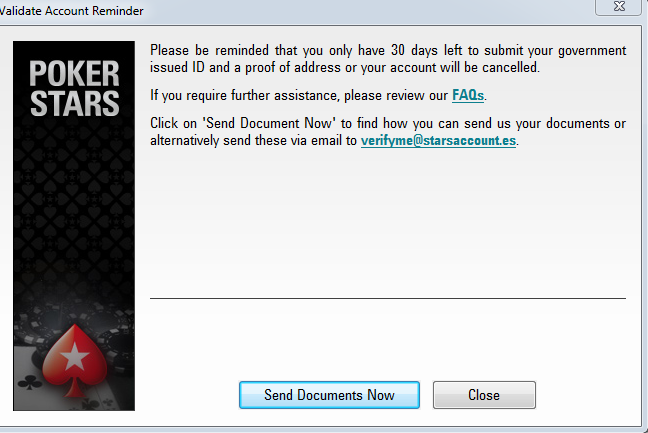Close the window with the X button
Screen dimensions: 648x433
[x=619, y=6]
